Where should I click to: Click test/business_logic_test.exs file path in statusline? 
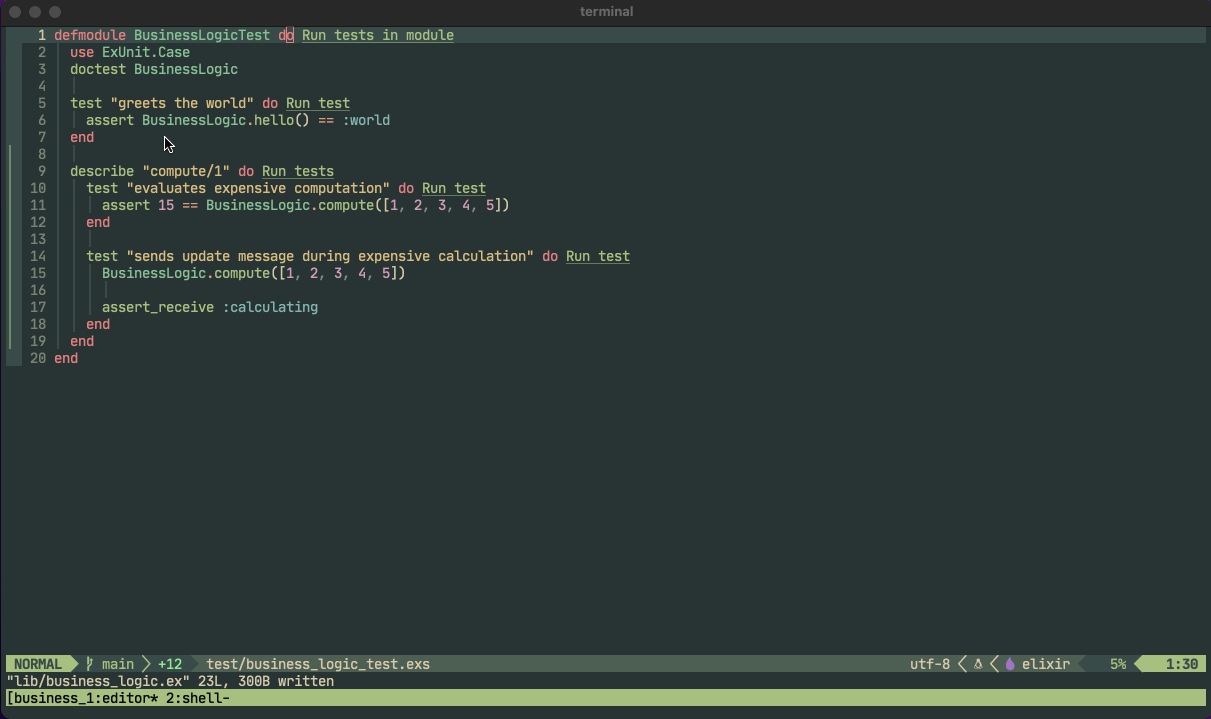318,664
